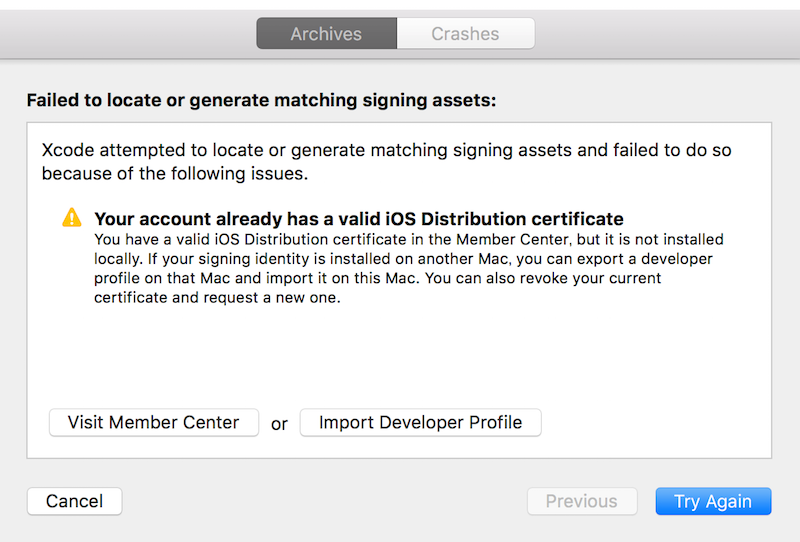800x542 pixels.
Task: Go back with the Previous button
Action: (581, 501)
